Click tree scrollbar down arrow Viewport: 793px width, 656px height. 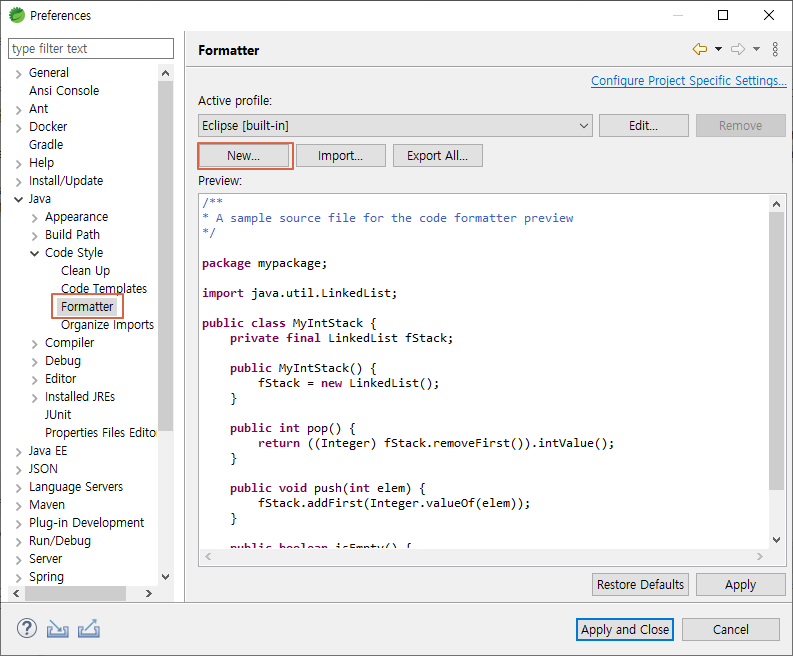click(165, 577)
